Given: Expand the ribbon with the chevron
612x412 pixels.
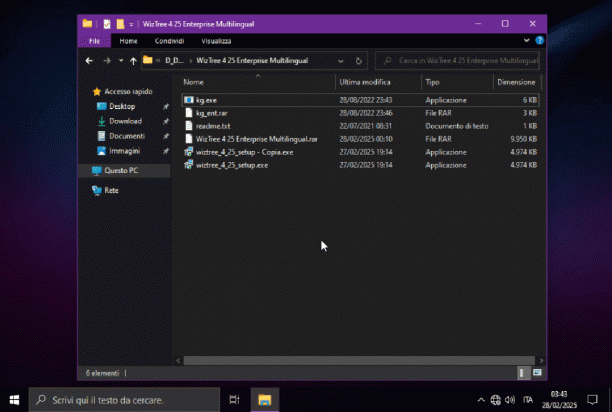Looking at the screenshot, I should 527,40.
